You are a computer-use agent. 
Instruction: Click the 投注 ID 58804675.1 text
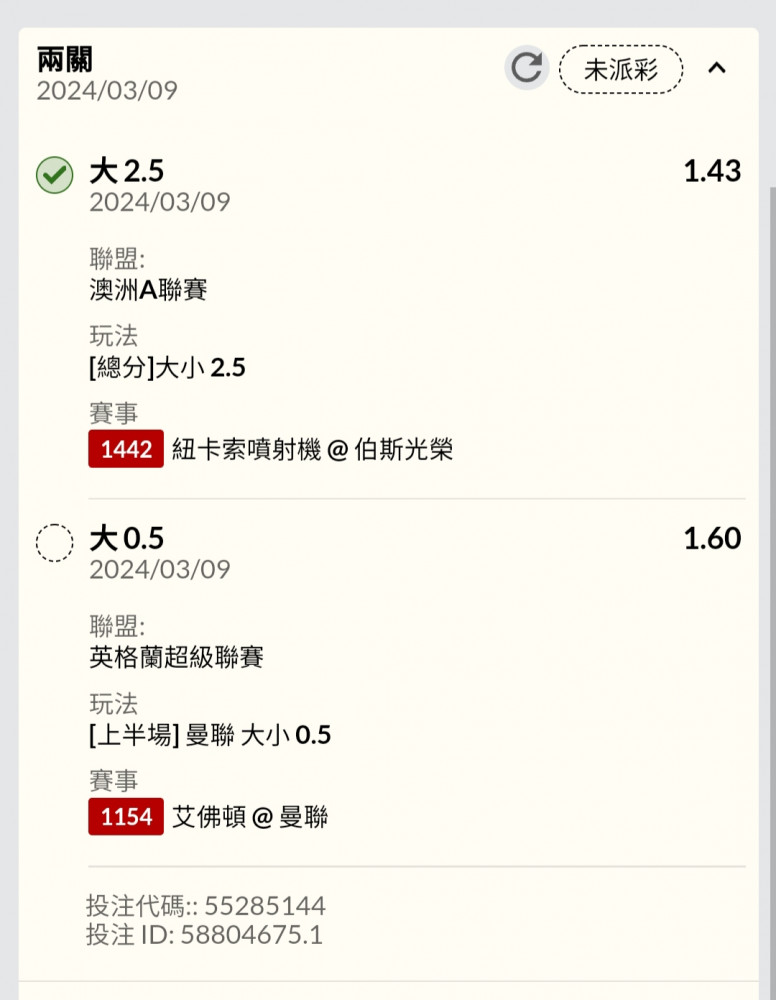[x=204, y=936]
